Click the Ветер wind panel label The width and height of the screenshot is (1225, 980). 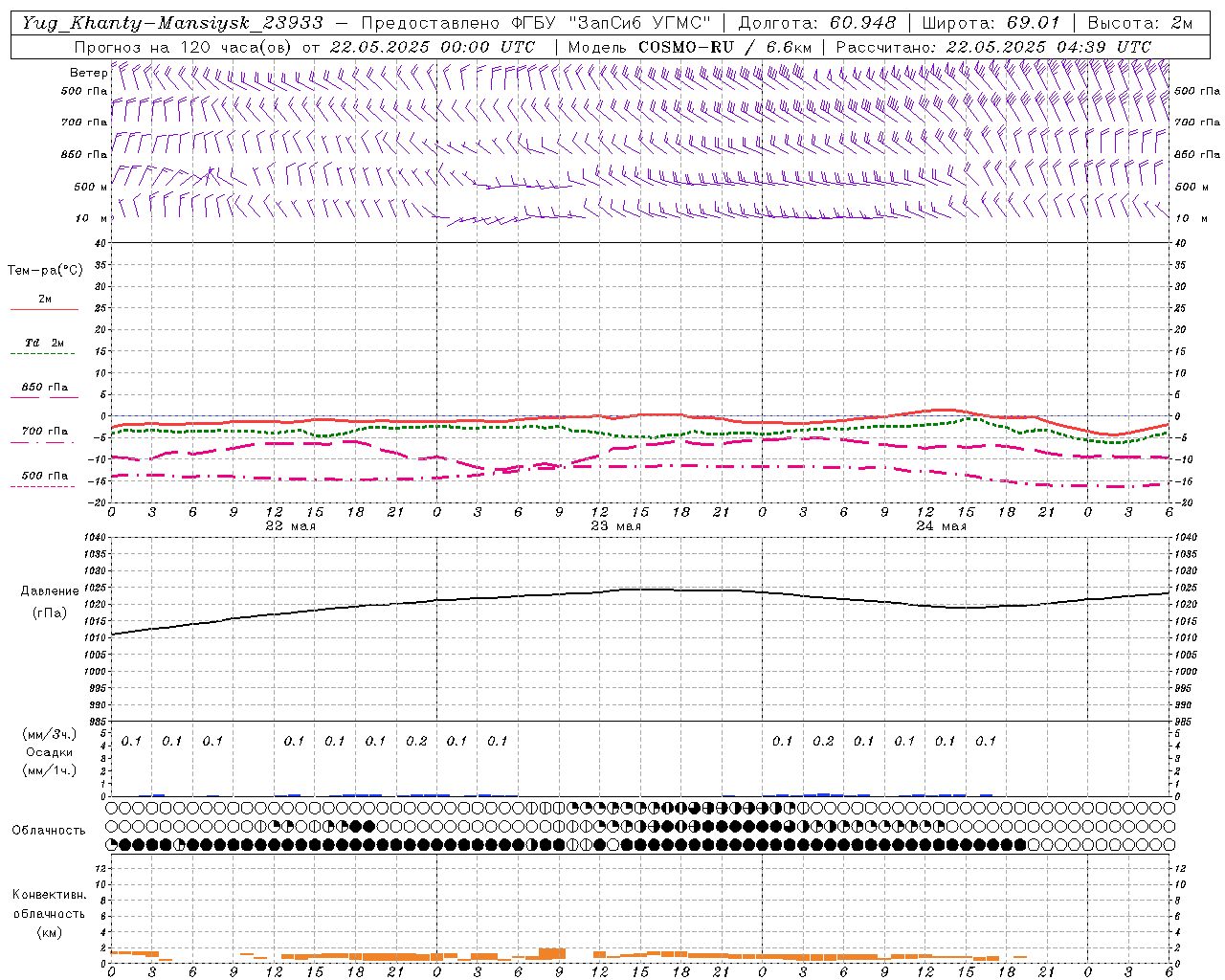pyautogui.click(x=88, y=73)
